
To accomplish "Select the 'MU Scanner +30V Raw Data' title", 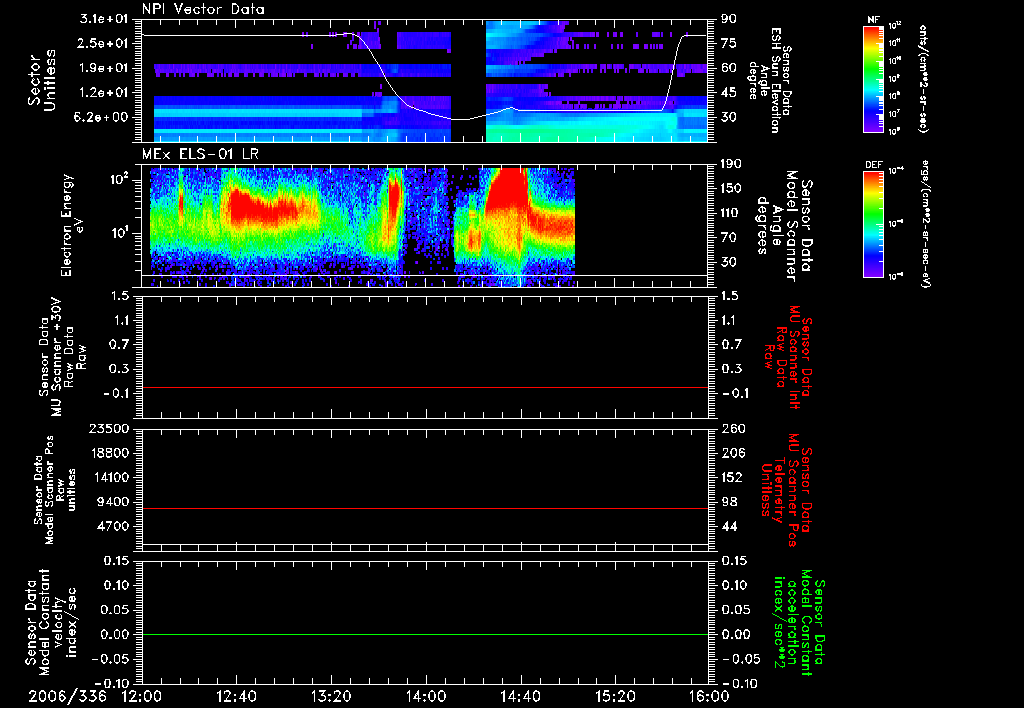I will 63,357.
